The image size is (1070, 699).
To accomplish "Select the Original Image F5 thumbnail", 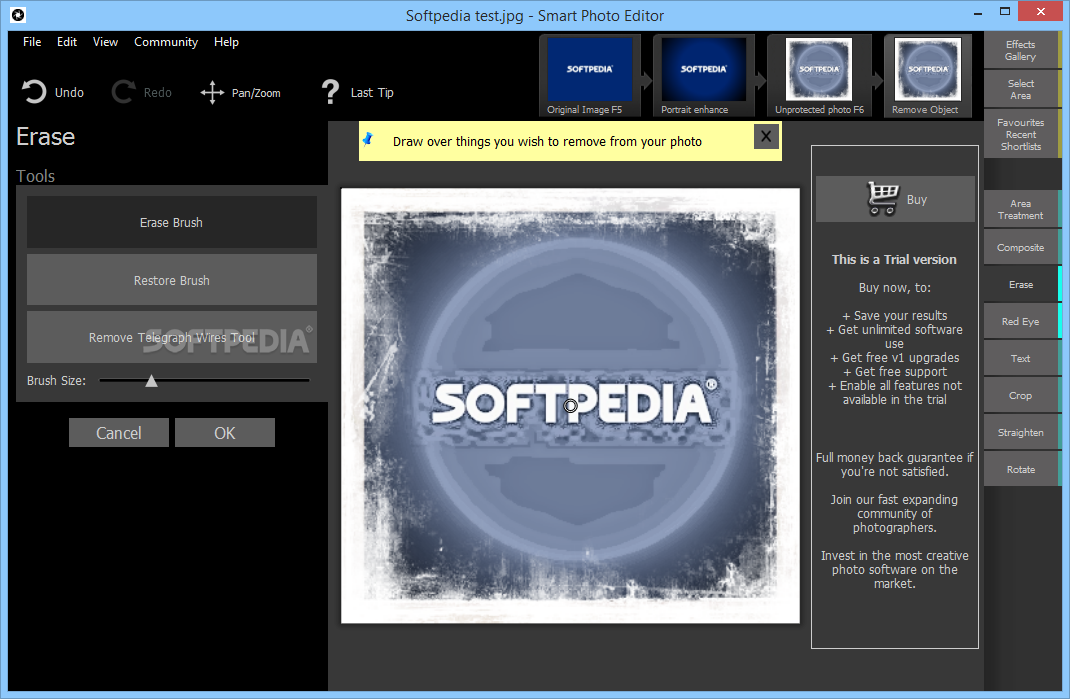I will click(x=590, y=76).
